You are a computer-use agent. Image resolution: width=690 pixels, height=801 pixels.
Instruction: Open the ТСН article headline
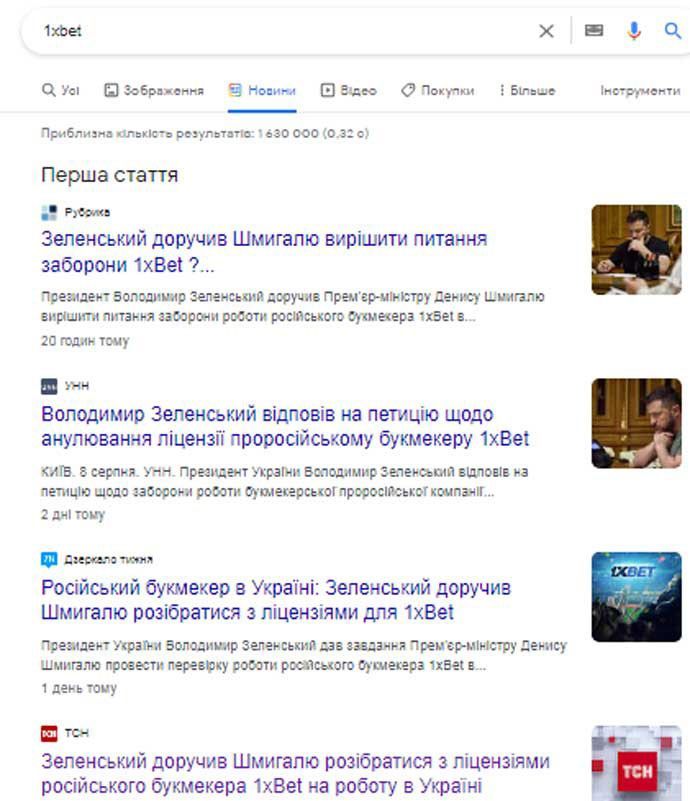(295, 773)
